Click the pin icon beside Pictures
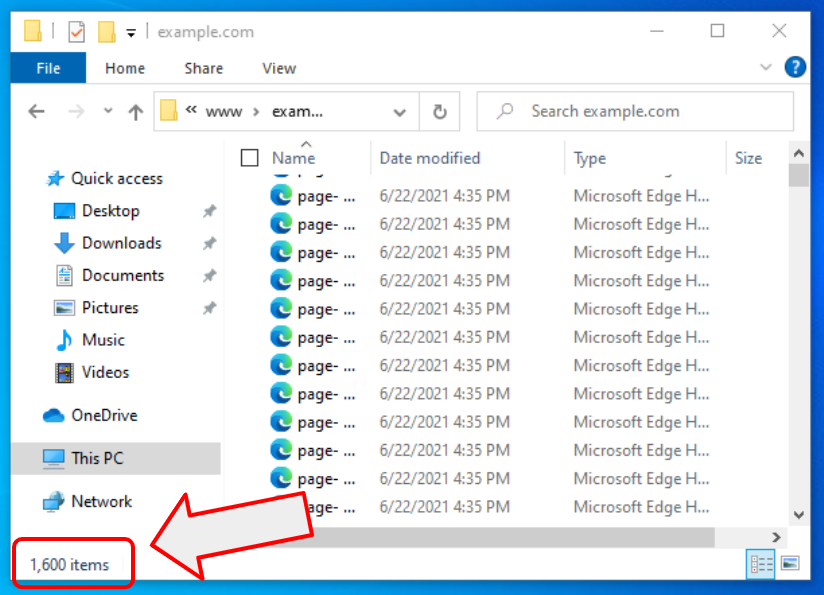Screen dimensions: 824x595 point(209,308)
